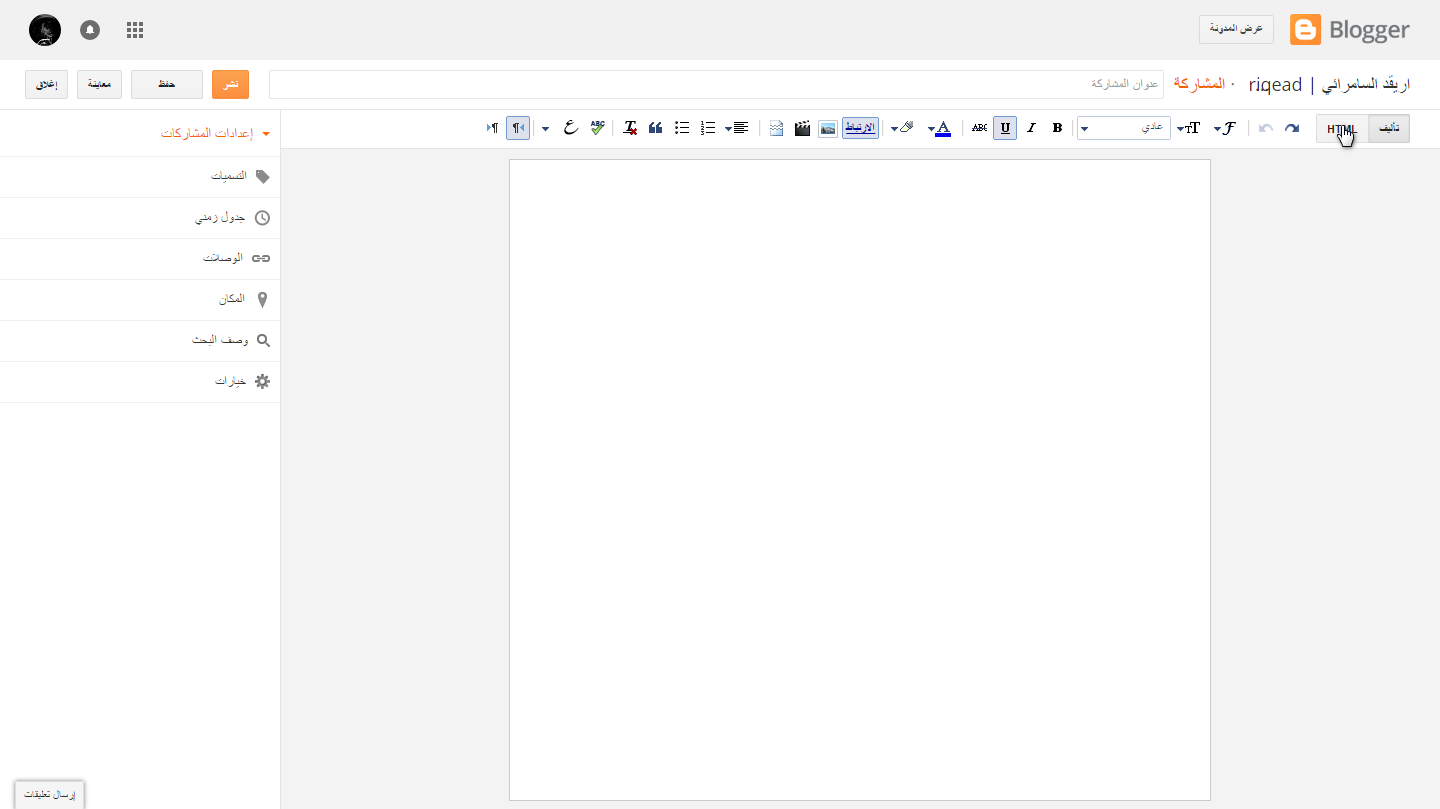1440x809 pixels.
Task: Click the post title input field
Action: pos(716,84)
